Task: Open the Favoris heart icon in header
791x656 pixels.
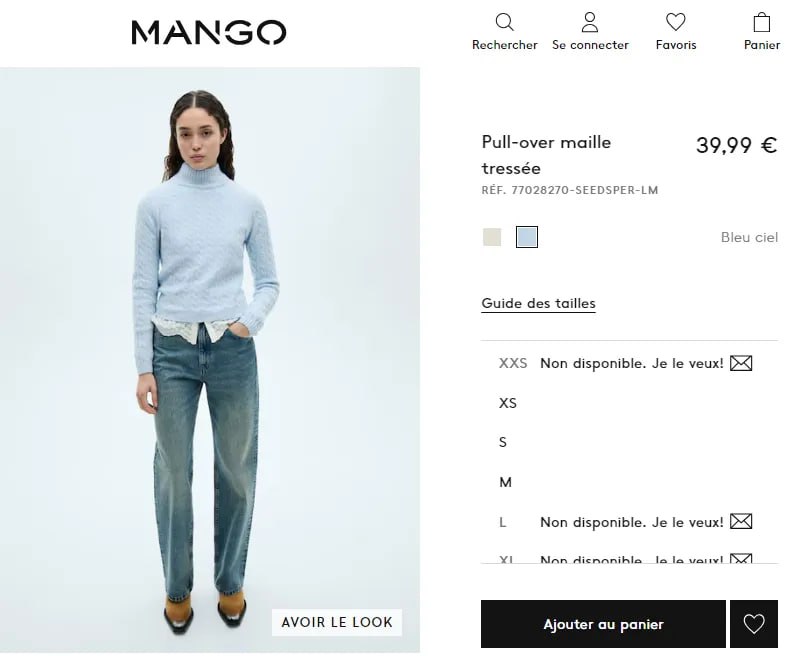Action: click(675, 22)
